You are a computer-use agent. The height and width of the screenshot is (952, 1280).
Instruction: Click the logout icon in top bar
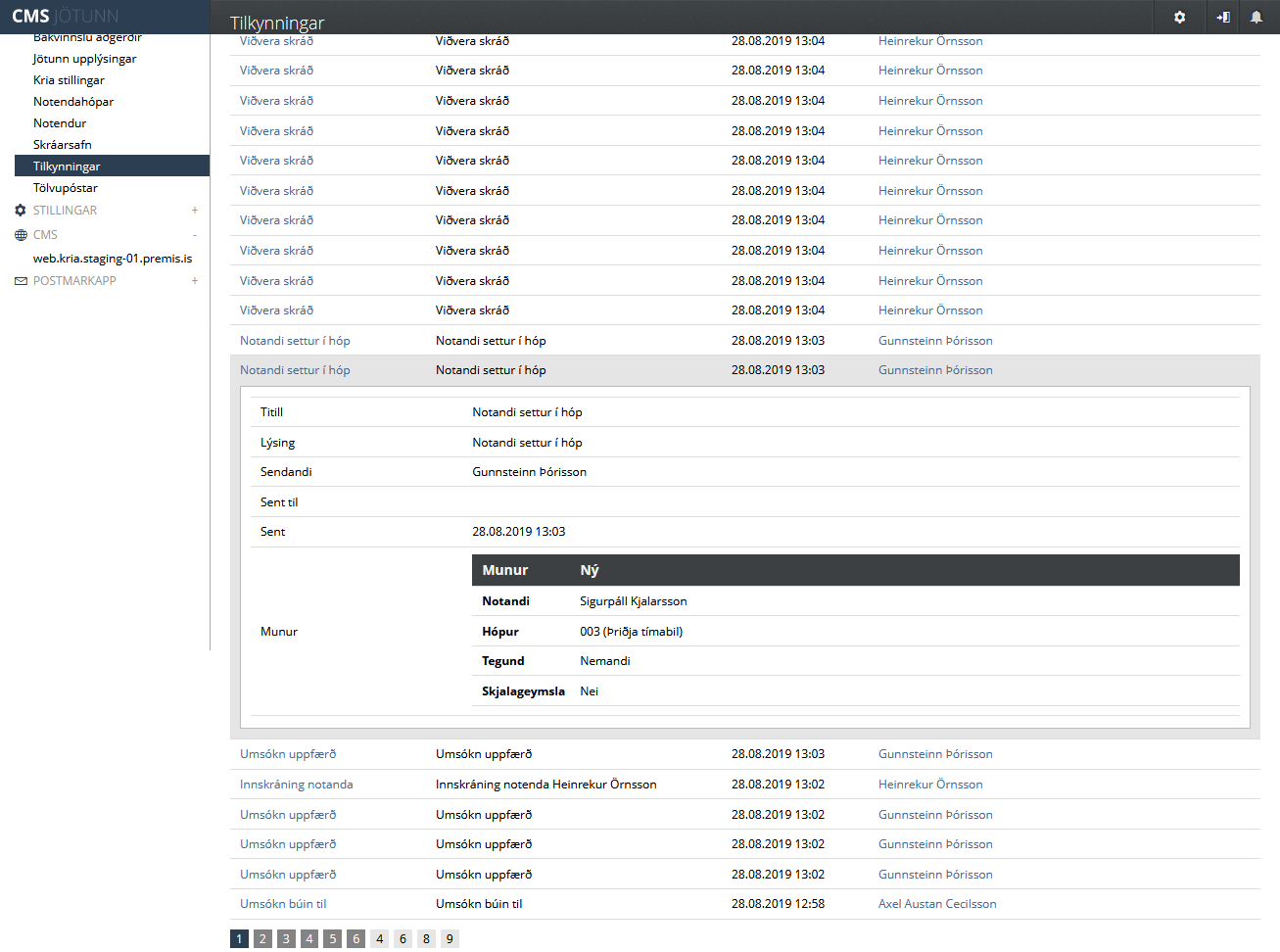1223,17
